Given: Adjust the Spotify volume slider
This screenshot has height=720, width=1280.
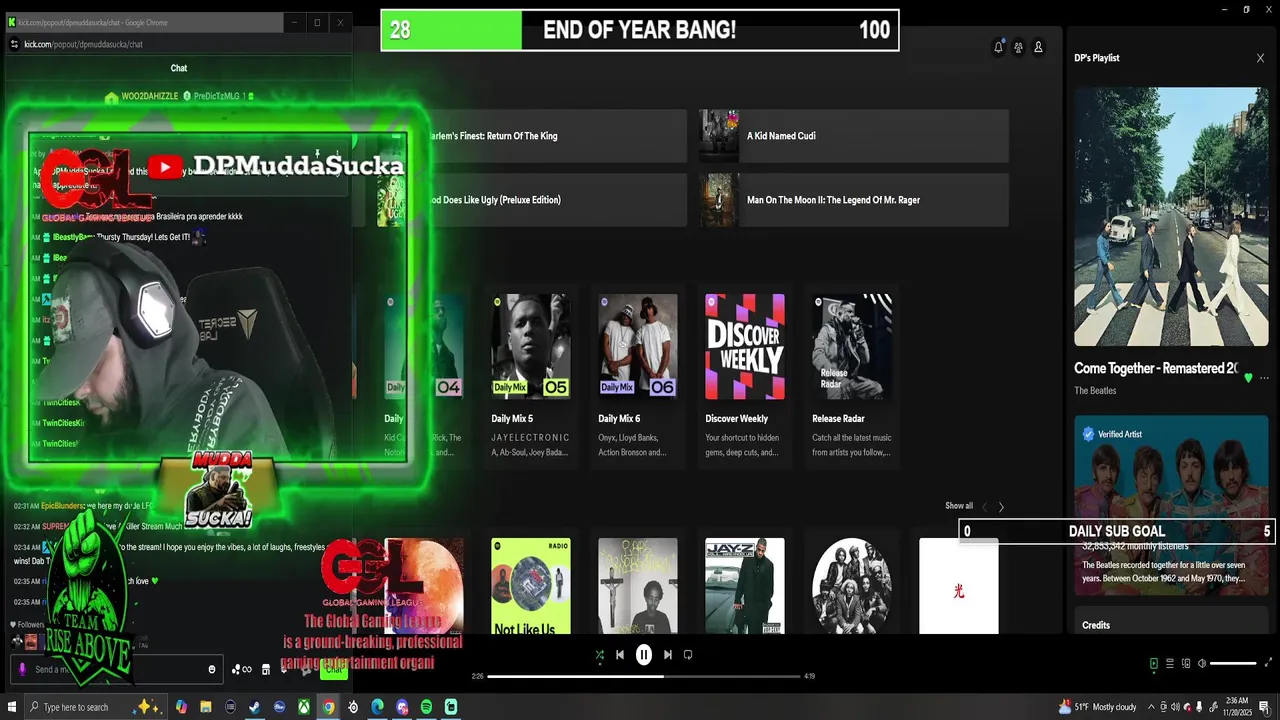Looking at the screenshot, I should [x=1233, y=663].
